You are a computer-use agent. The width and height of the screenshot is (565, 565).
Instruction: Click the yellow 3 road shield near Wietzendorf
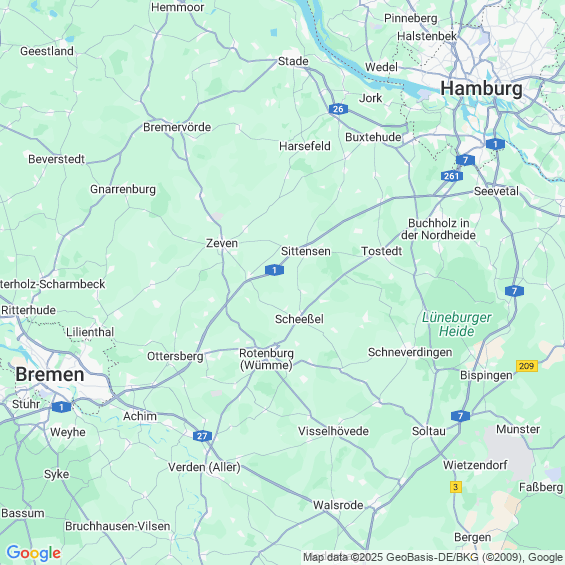click(456, 487)
